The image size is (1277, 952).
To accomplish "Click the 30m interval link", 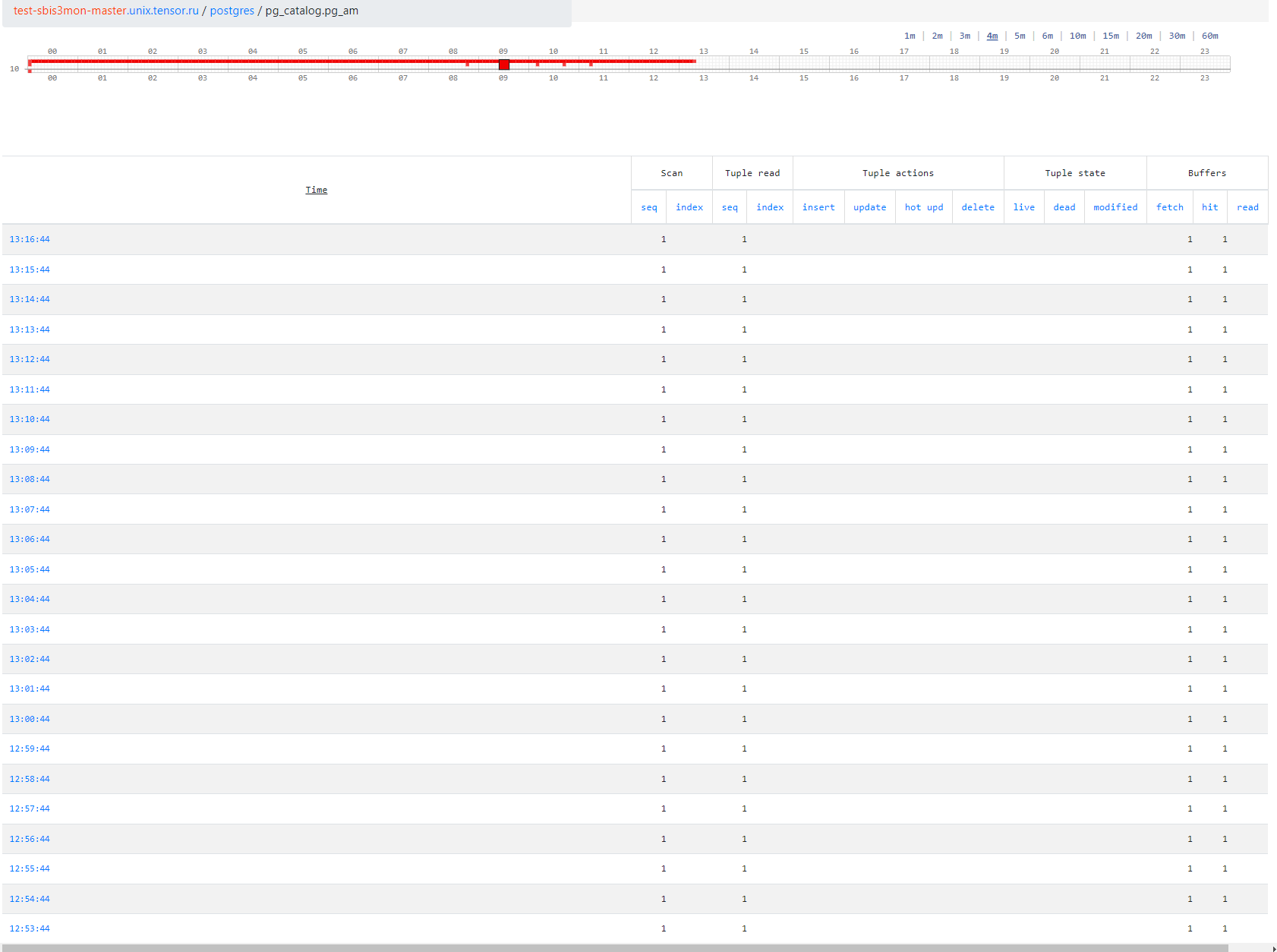I will (x=1177, y=36).
